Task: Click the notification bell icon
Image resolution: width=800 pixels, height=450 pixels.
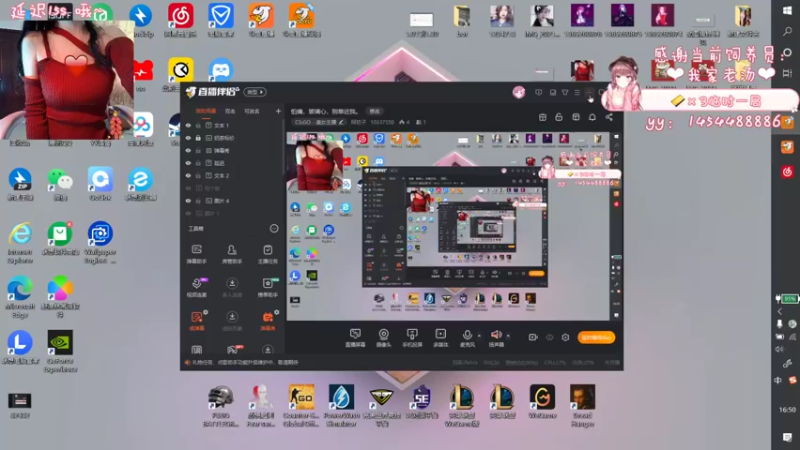Action: point(592,117)
